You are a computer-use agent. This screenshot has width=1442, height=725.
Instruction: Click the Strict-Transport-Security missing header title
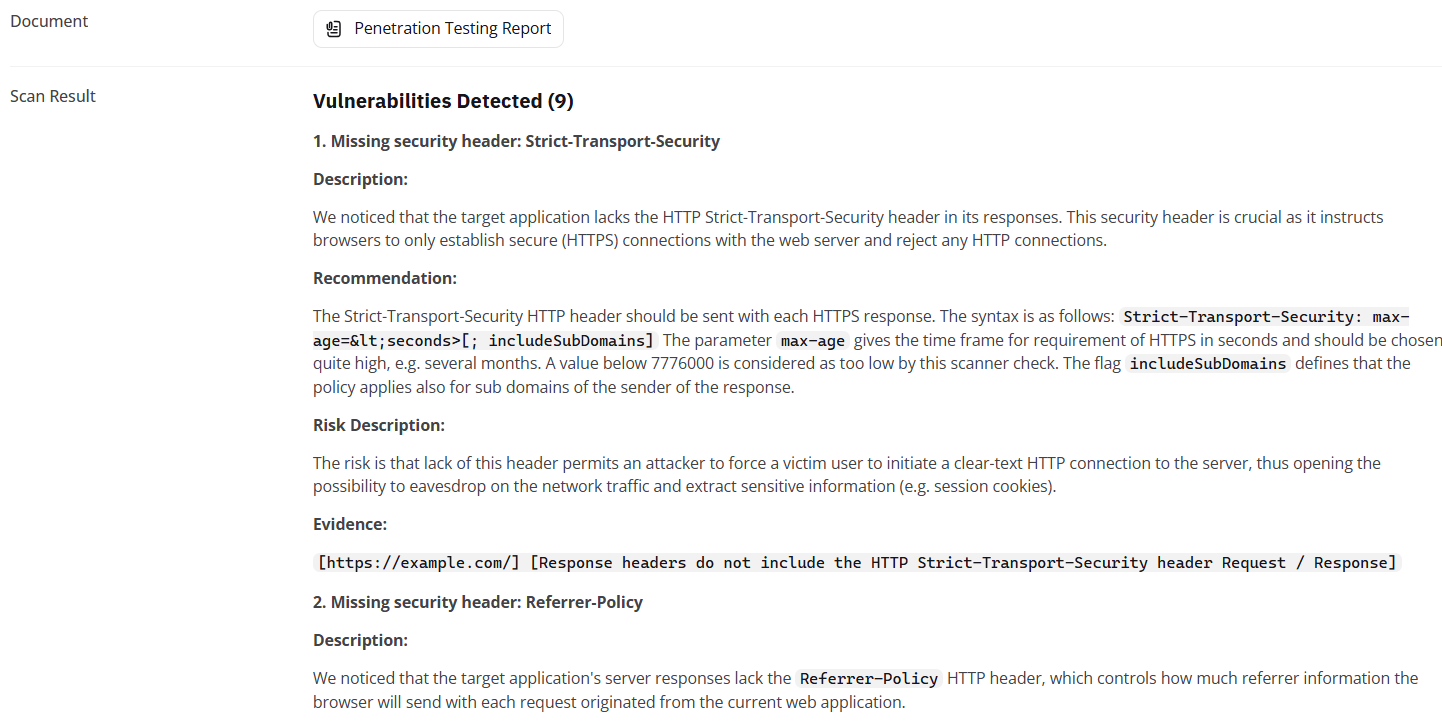pos(516,141)
